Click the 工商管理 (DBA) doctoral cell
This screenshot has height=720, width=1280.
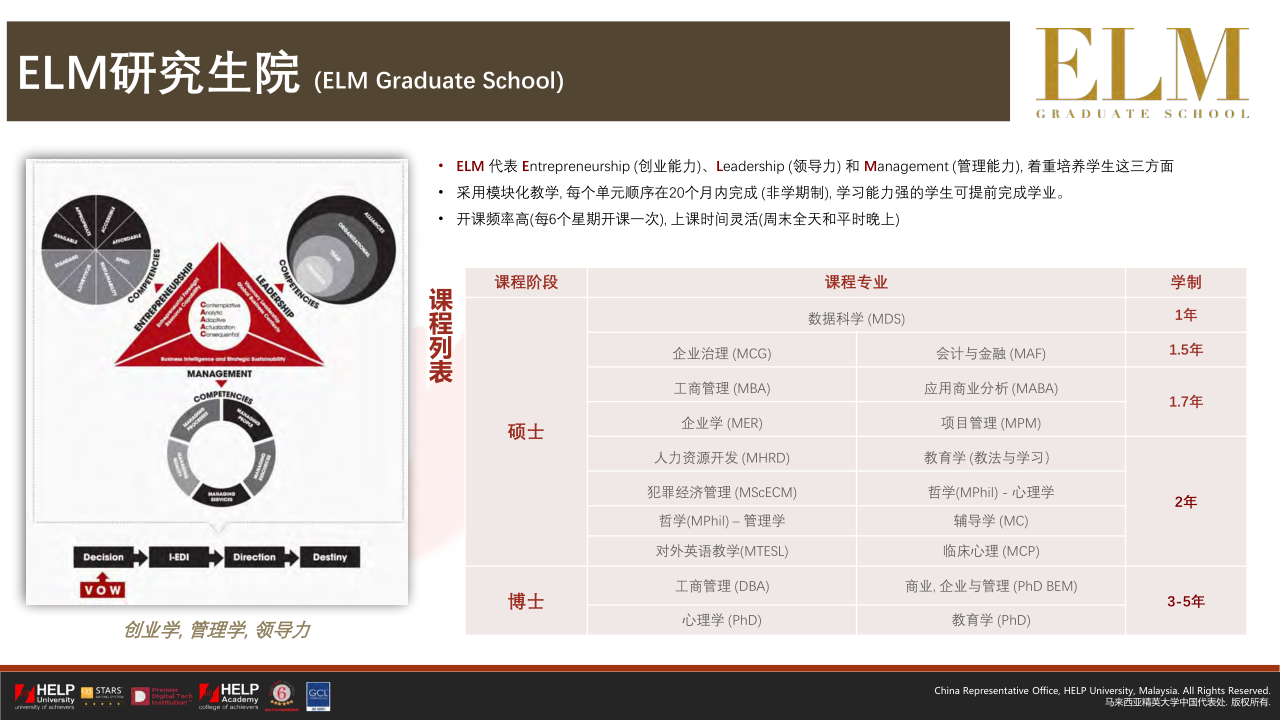[x=722, y=586]
